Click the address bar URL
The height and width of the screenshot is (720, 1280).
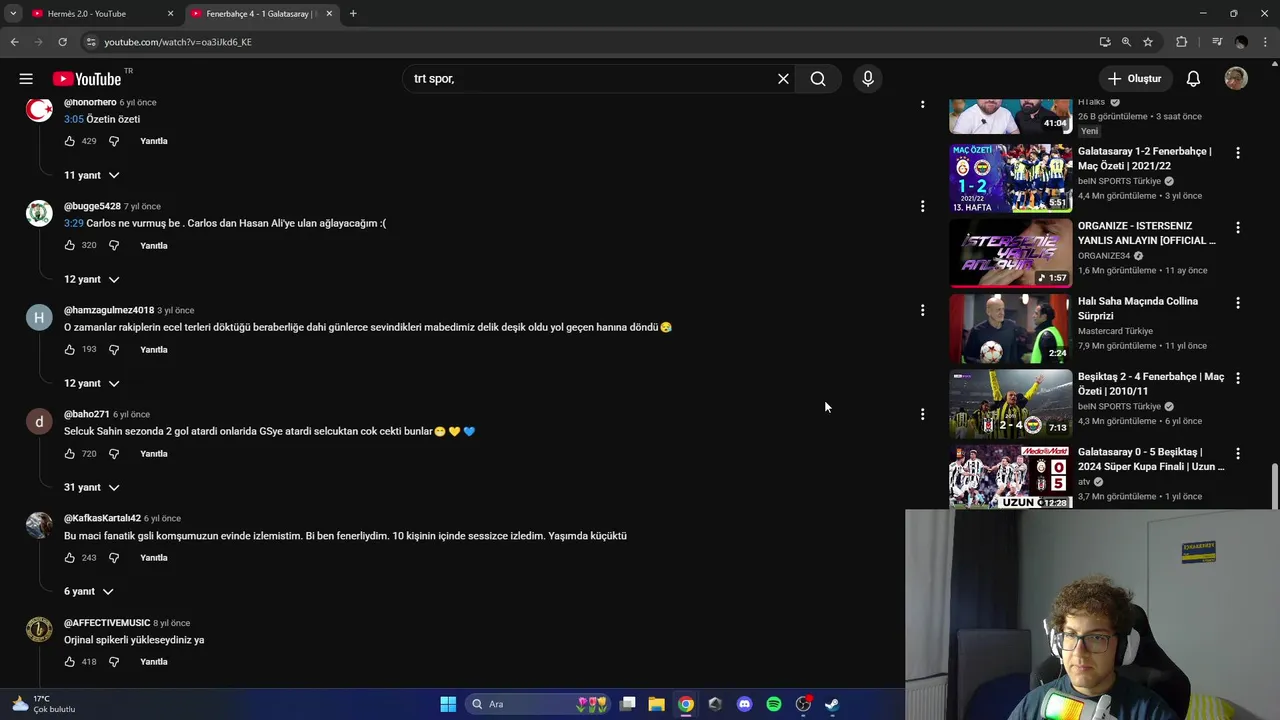coord(178,42)
